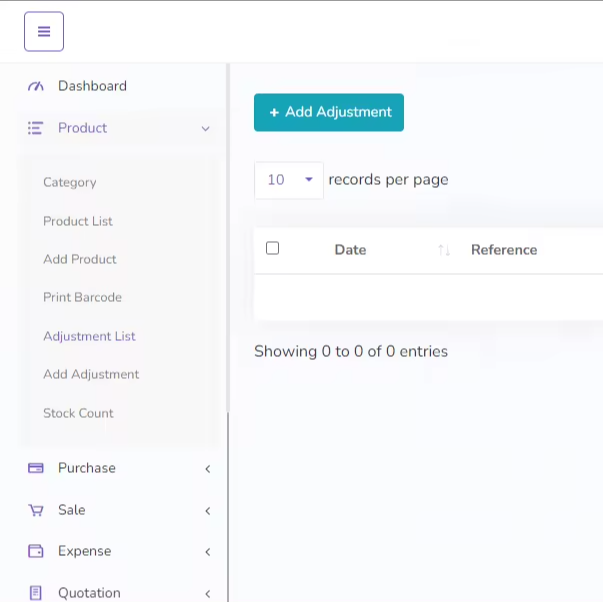Click the Dashboard speedometer icon

[36, 86]
